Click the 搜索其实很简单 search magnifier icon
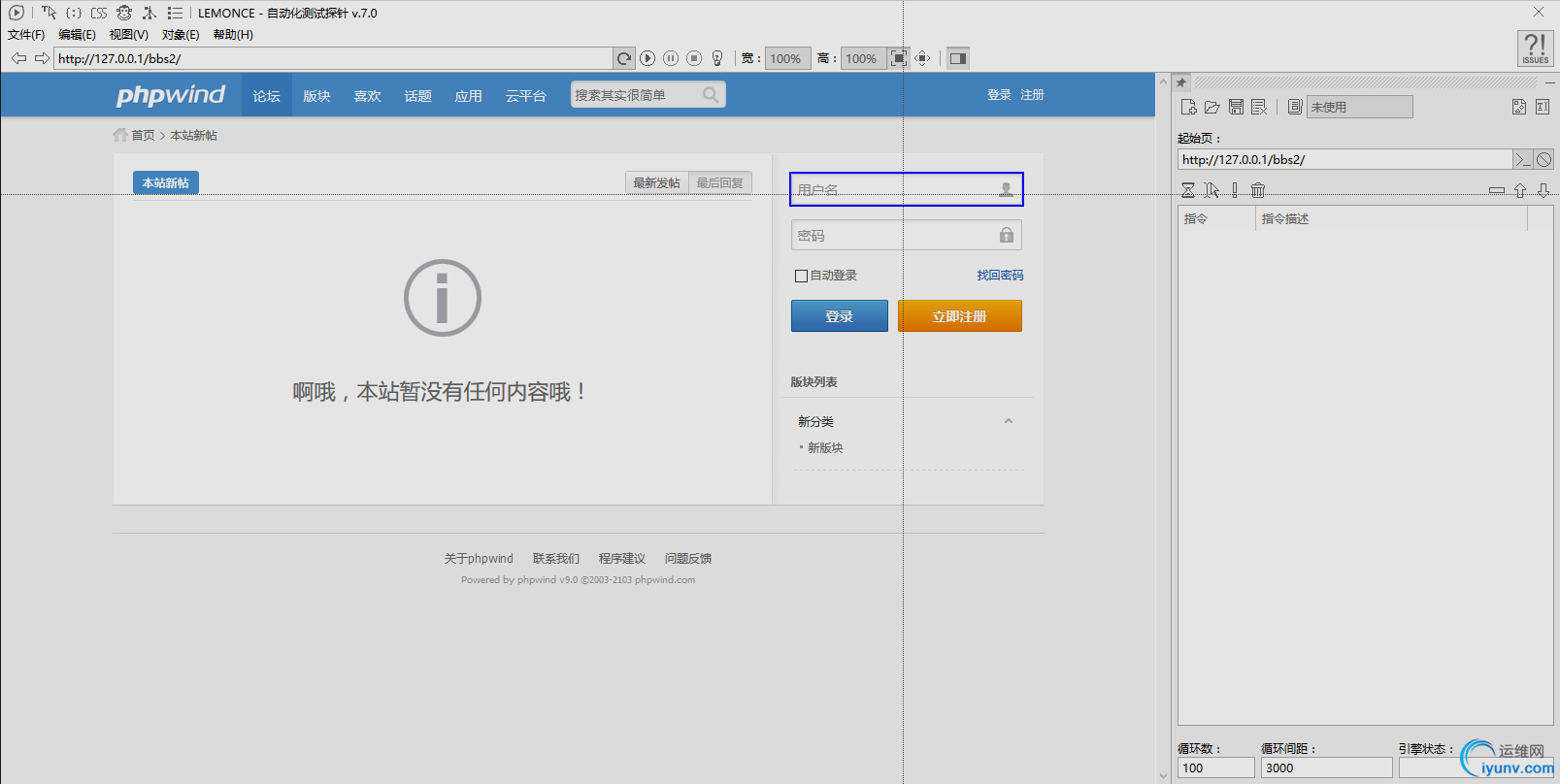Screen dimensions: 1560x784 click(x=711, y=94)
